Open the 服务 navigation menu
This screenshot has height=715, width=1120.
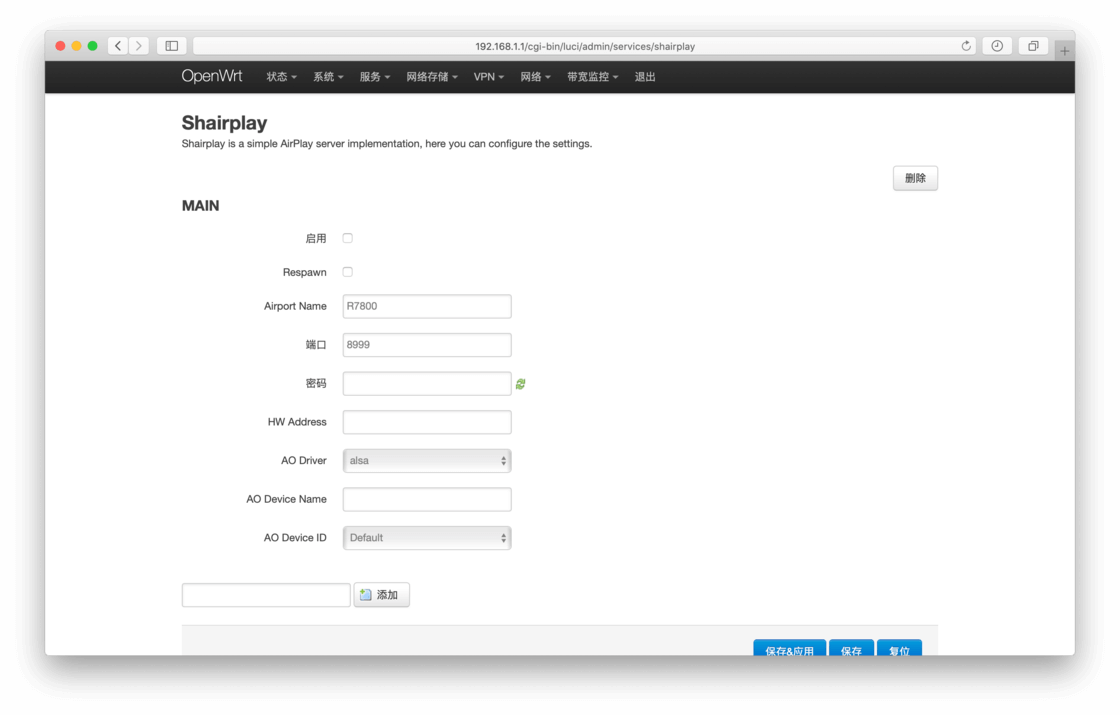375,77
